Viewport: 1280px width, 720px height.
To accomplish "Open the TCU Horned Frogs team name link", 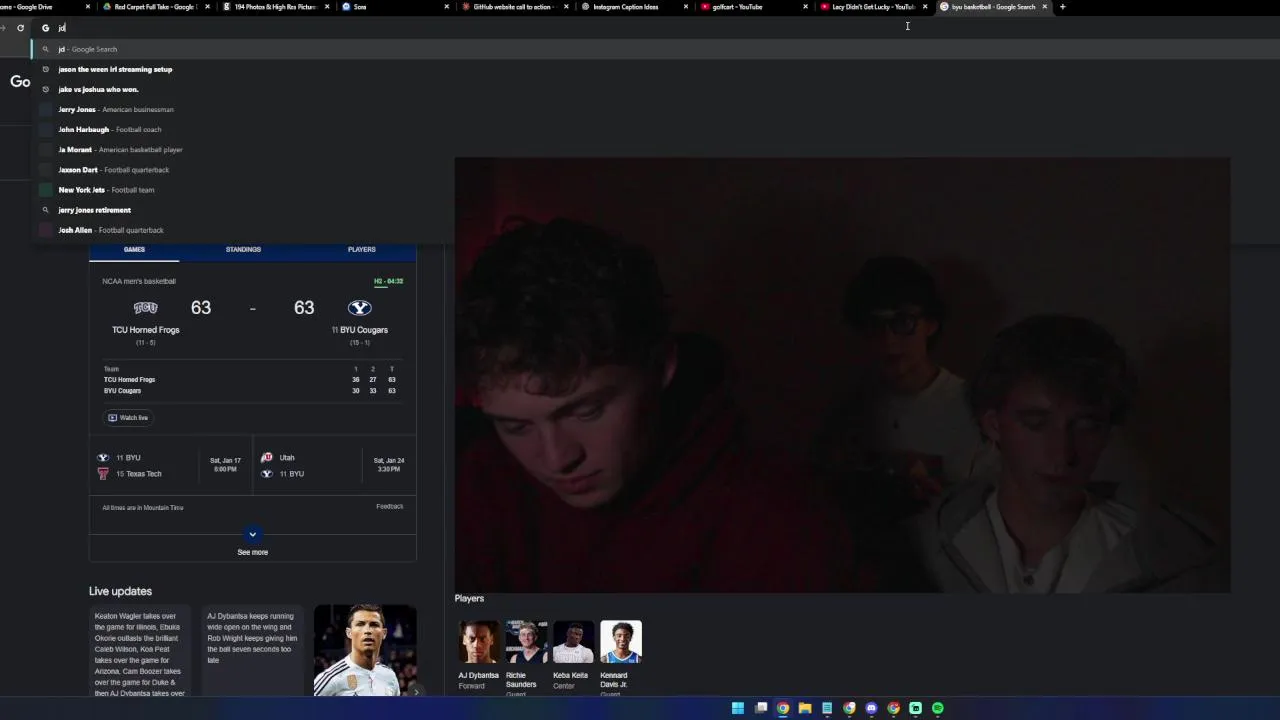I will [x=146, y=330].
